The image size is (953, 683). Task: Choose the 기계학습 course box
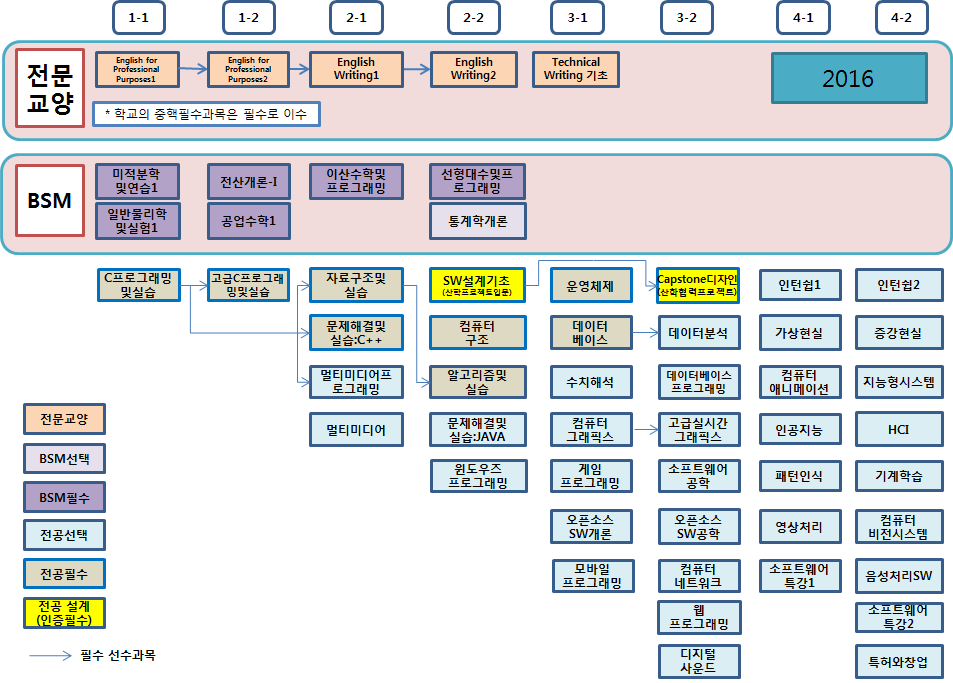click(899, 476)
